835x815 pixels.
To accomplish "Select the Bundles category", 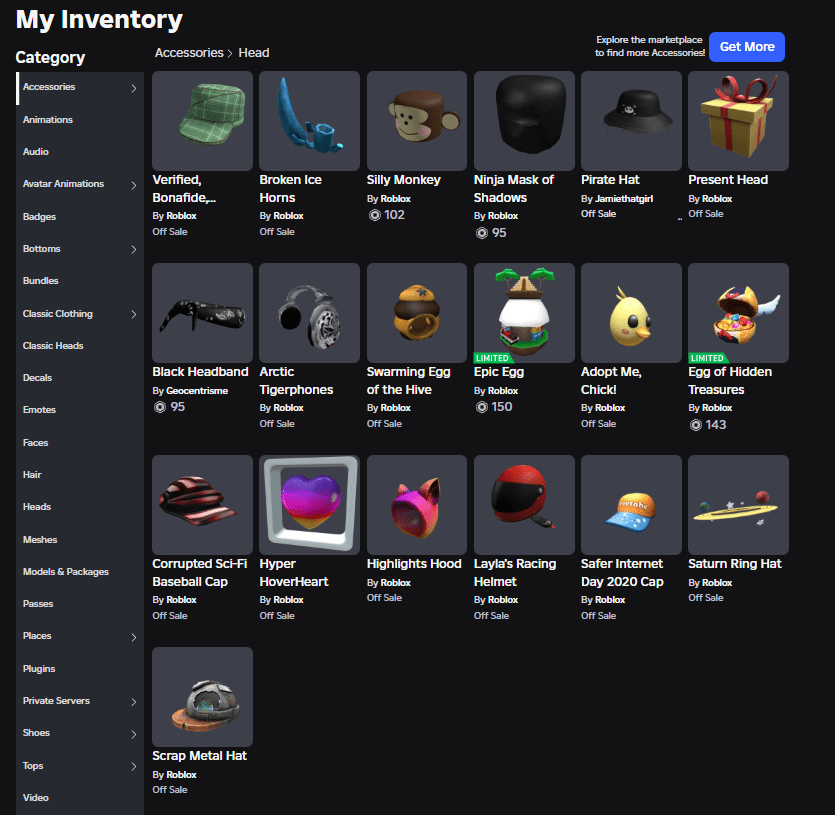I will click(80, 281).
